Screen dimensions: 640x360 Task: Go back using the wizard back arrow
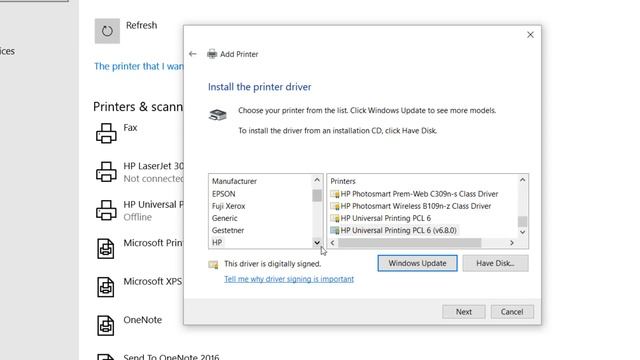click(x=193, y=54)
